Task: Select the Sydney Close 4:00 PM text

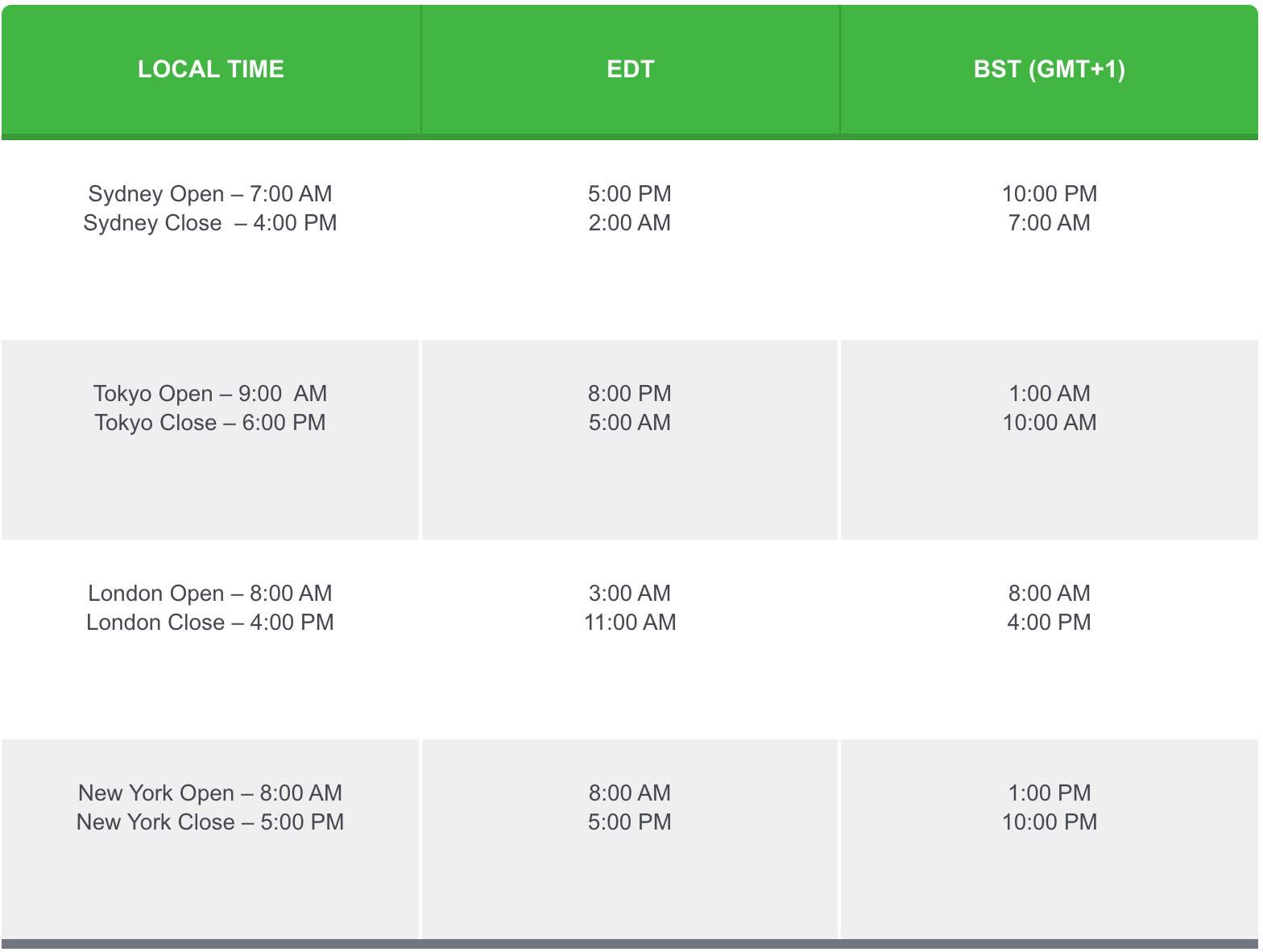Action: point(210,223)
